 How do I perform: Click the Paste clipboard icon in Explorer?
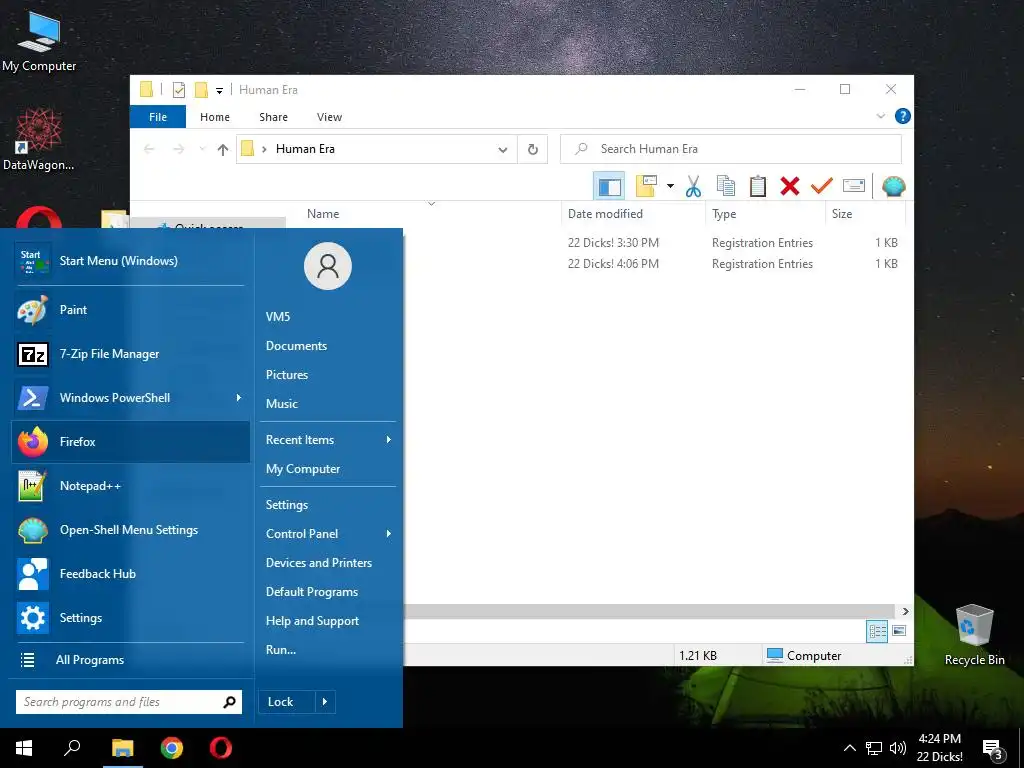coord(758,186)
